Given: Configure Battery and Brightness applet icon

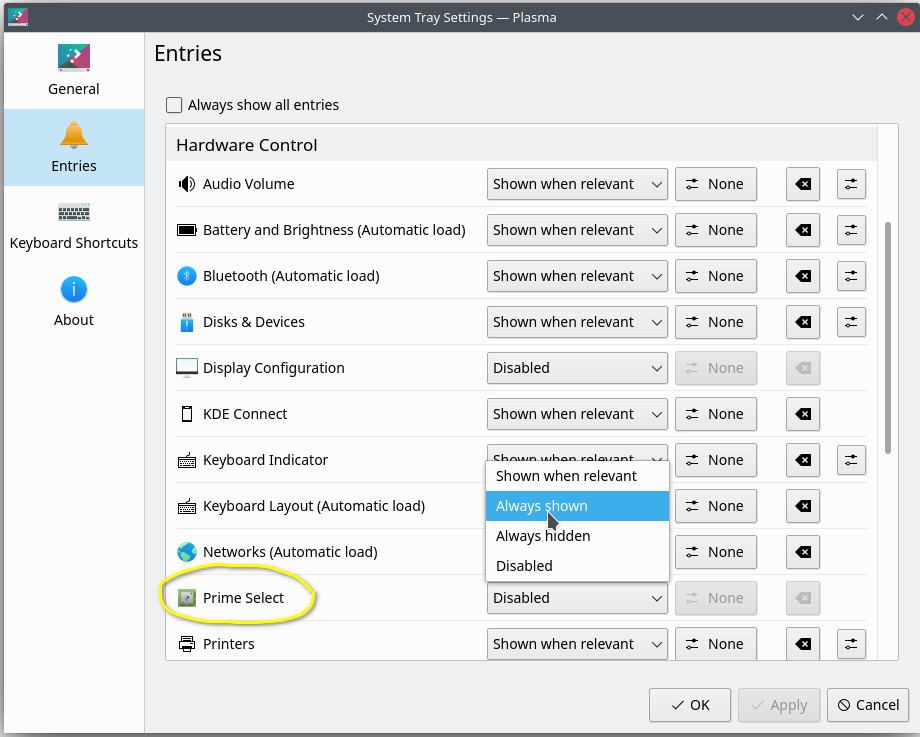Looking at the screenshot, I should [851, 230].
